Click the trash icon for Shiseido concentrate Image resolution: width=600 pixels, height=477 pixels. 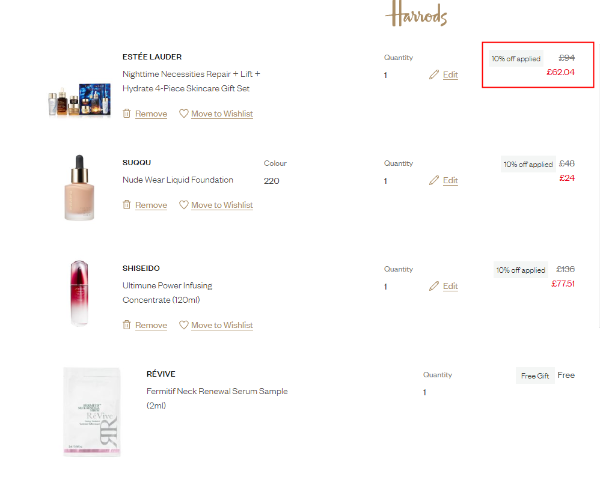[x=127, y=325]
